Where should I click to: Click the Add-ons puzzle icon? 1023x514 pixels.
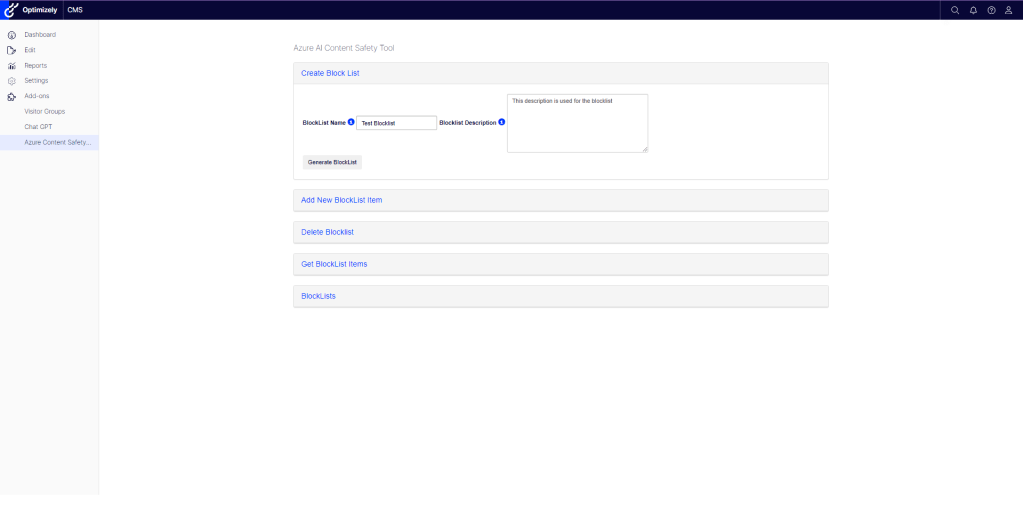12,97
